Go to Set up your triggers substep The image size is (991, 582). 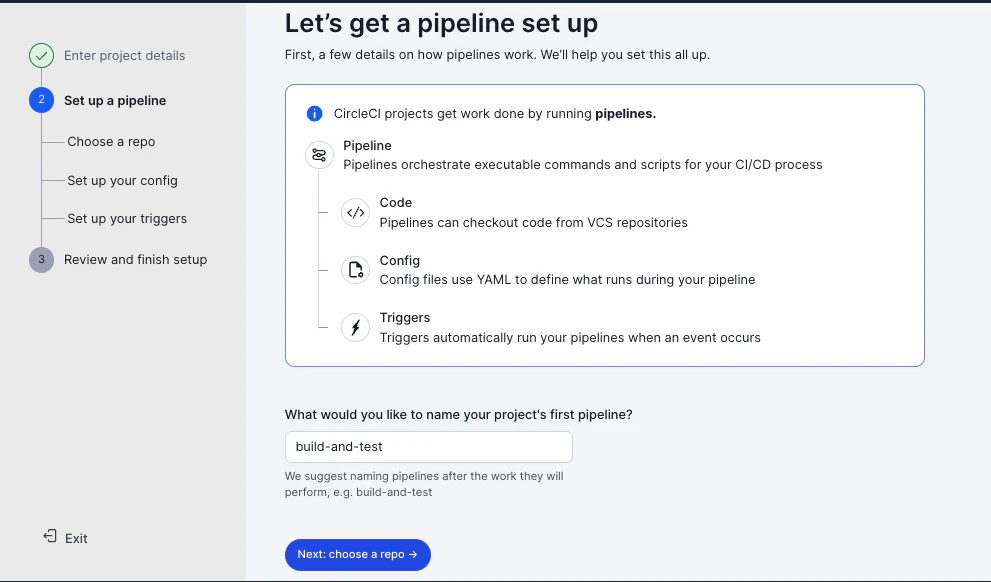(127, 219)
